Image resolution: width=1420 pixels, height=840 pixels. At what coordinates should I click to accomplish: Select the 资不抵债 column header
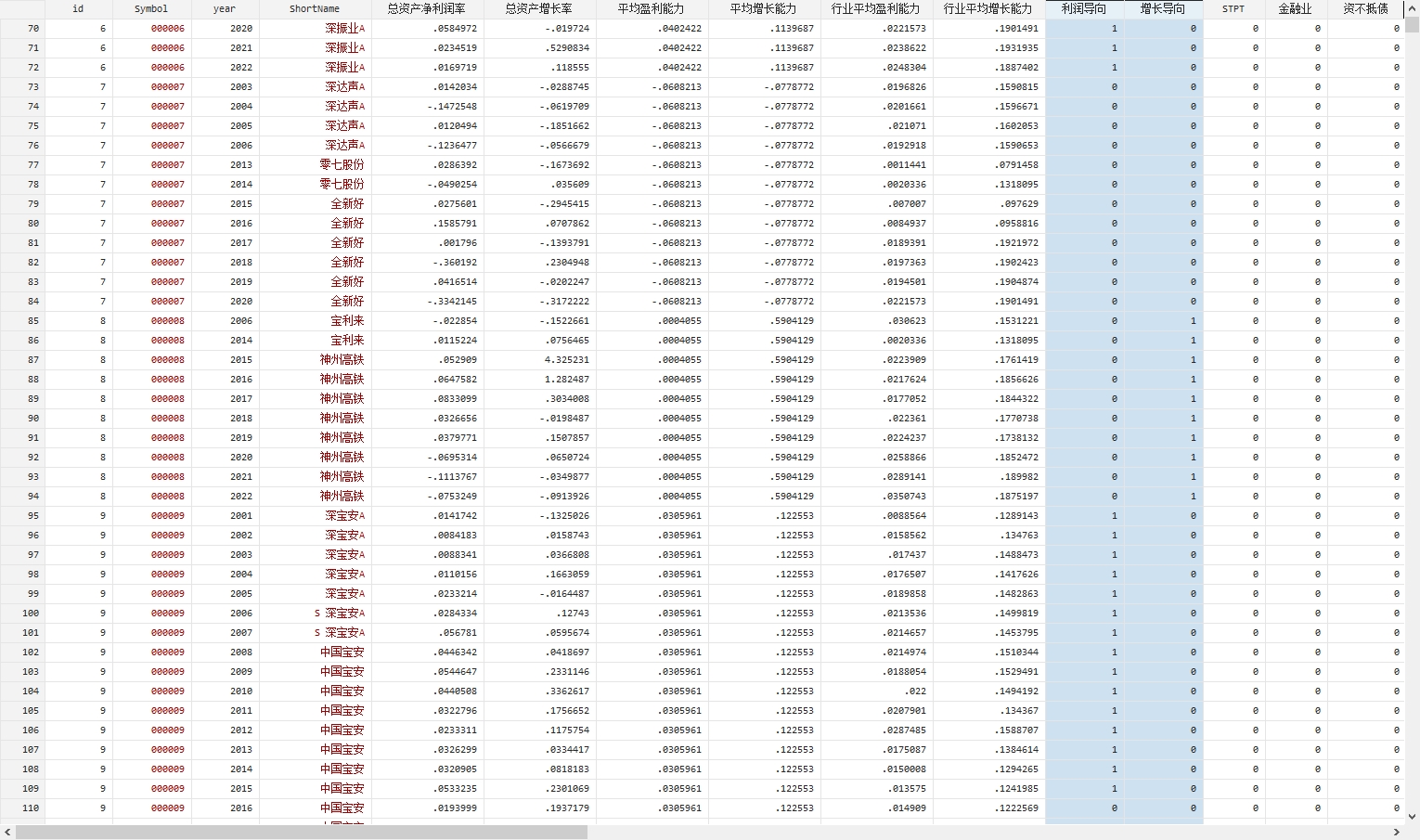[x=1366, y=8]
